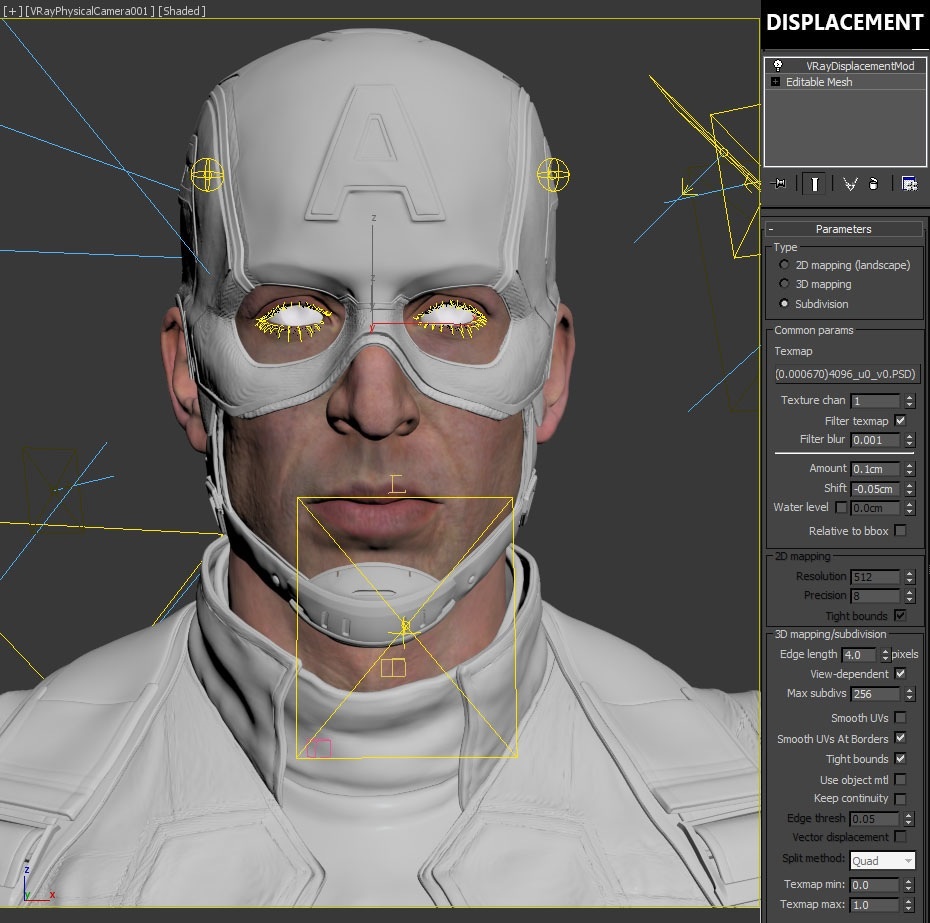
Task: Click the Max subdivs spinner arrows
Action: coord(910,694)
